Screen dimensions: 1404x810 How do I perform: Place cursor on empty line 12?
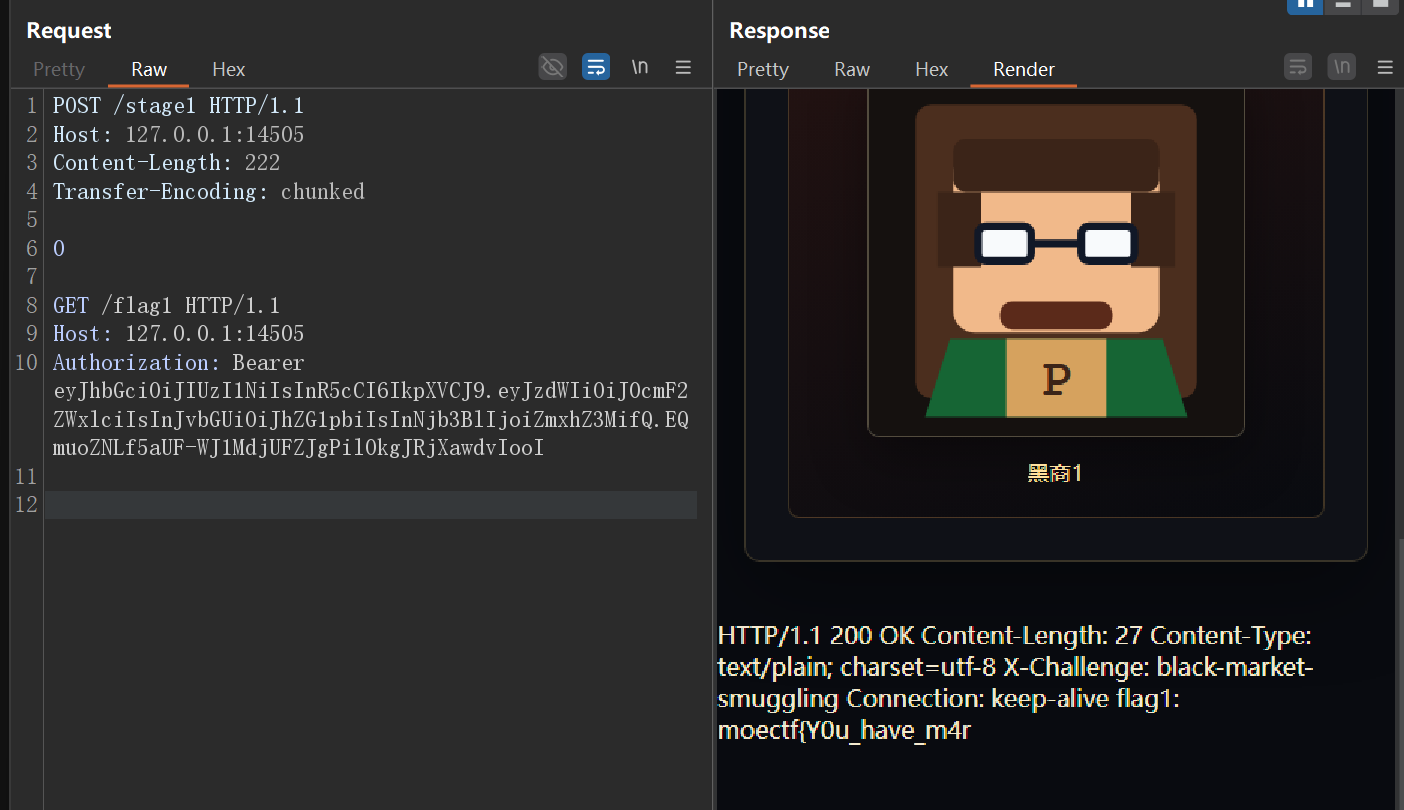(371, 505)
